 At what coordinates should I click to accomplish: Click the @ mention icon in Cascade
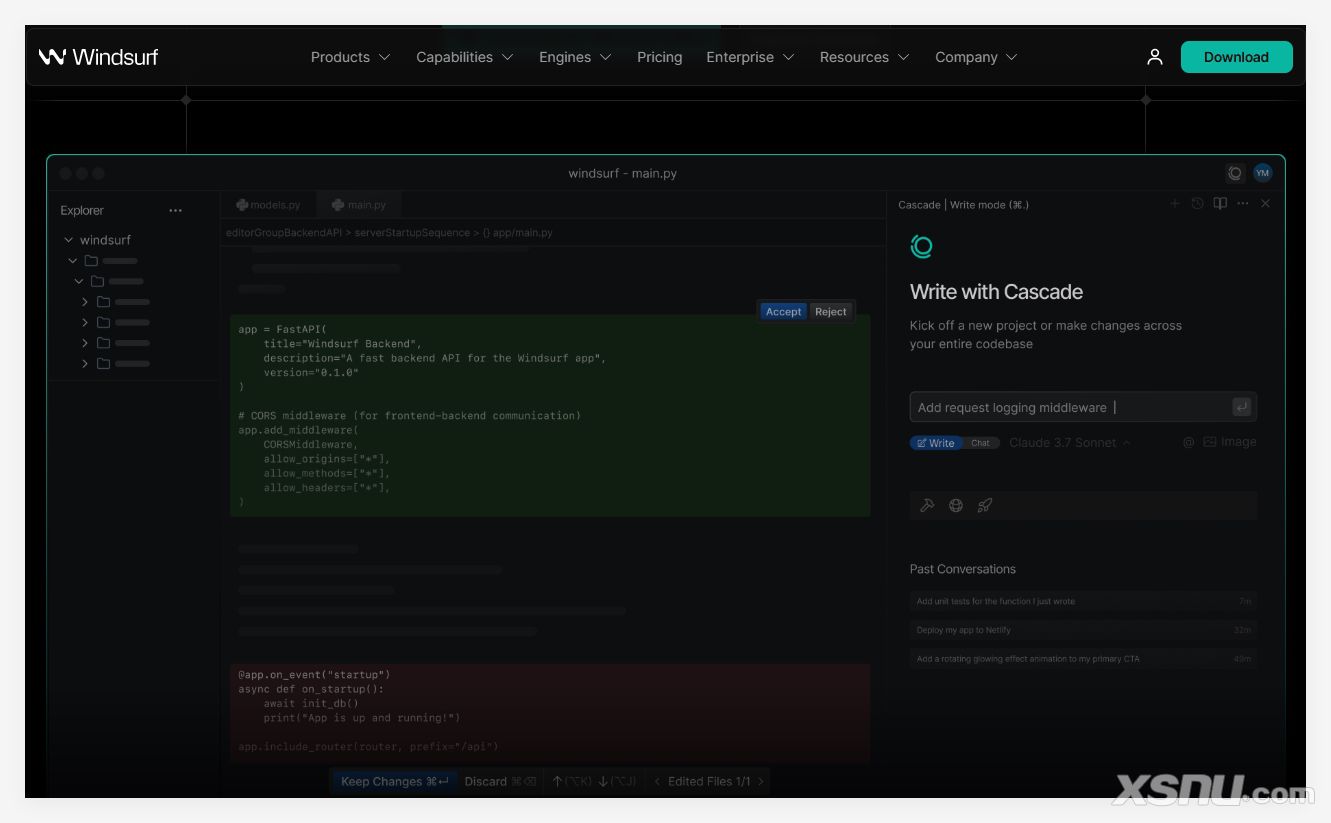1188,442
